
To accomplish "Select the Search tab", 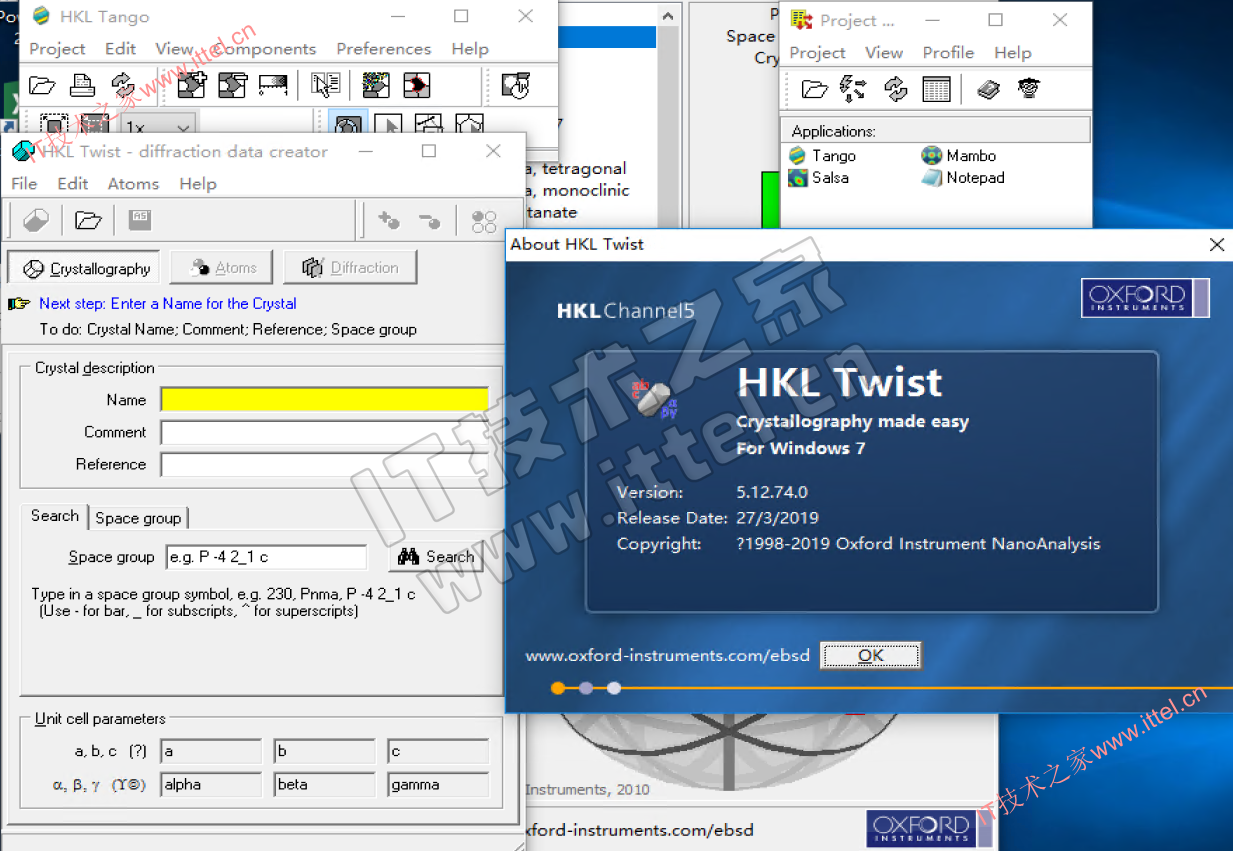I will pyautogui.click(x=54, y=516).
